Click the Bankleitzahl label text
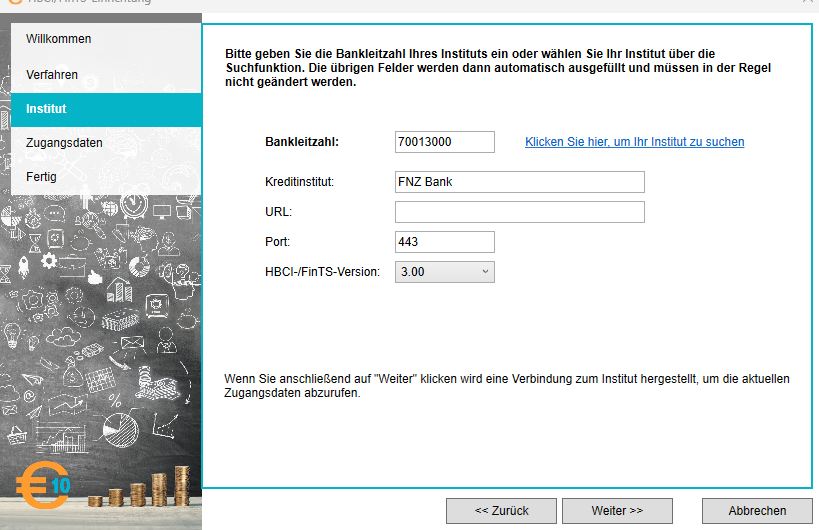The width and height of the screenshot is (819, 530). [302, 142]
